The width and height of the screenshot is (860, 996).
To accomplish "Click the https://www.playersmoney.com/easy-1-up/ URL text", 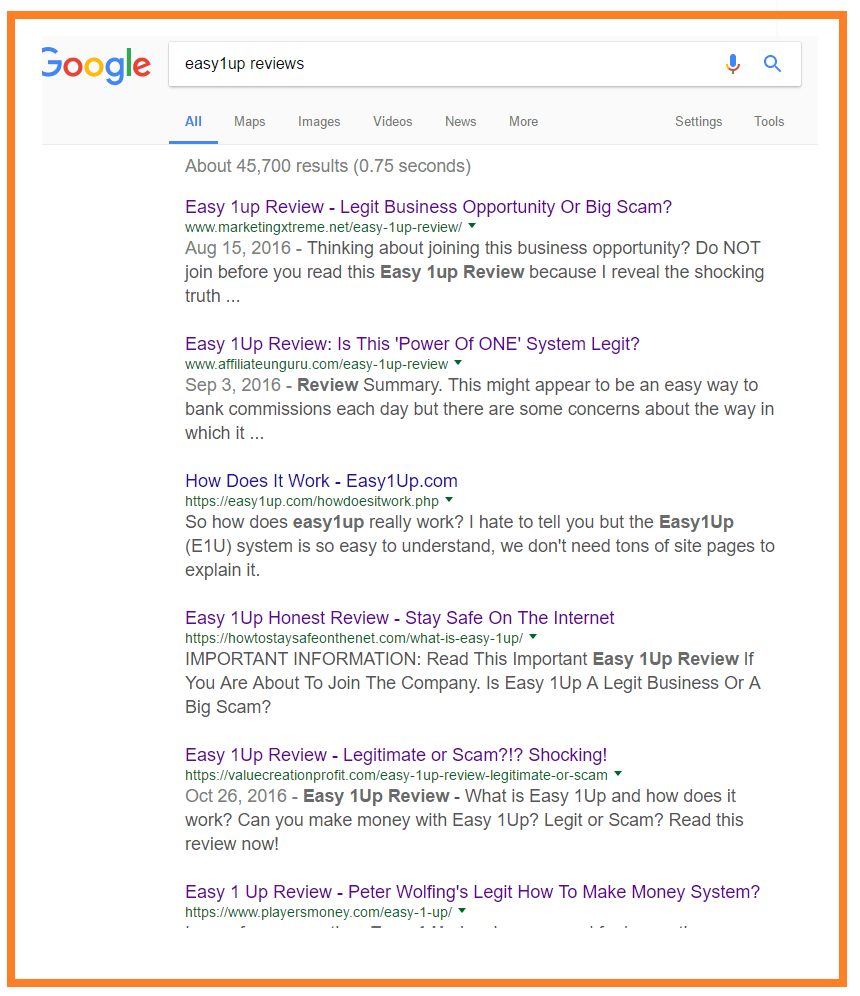I will [318, 912].
